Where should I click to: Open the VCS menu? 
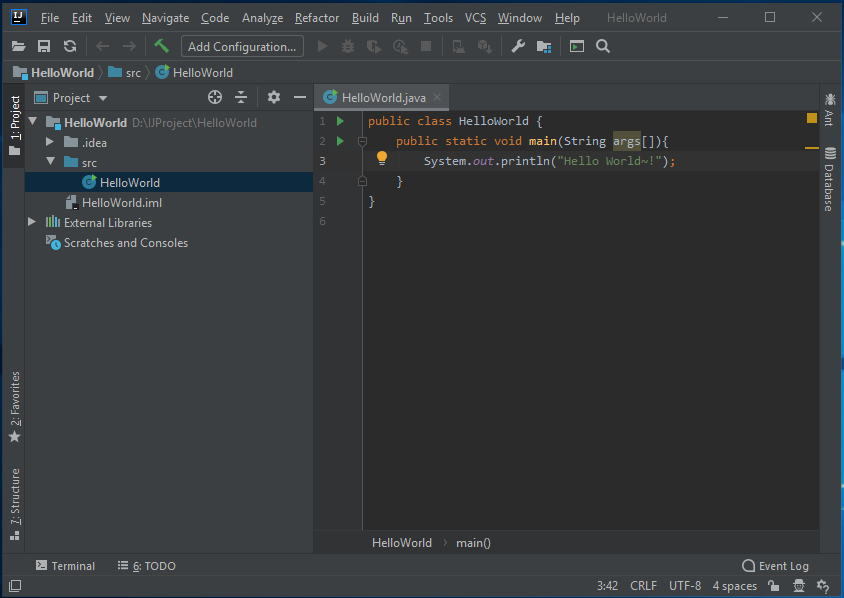click(x=475, y=18)
